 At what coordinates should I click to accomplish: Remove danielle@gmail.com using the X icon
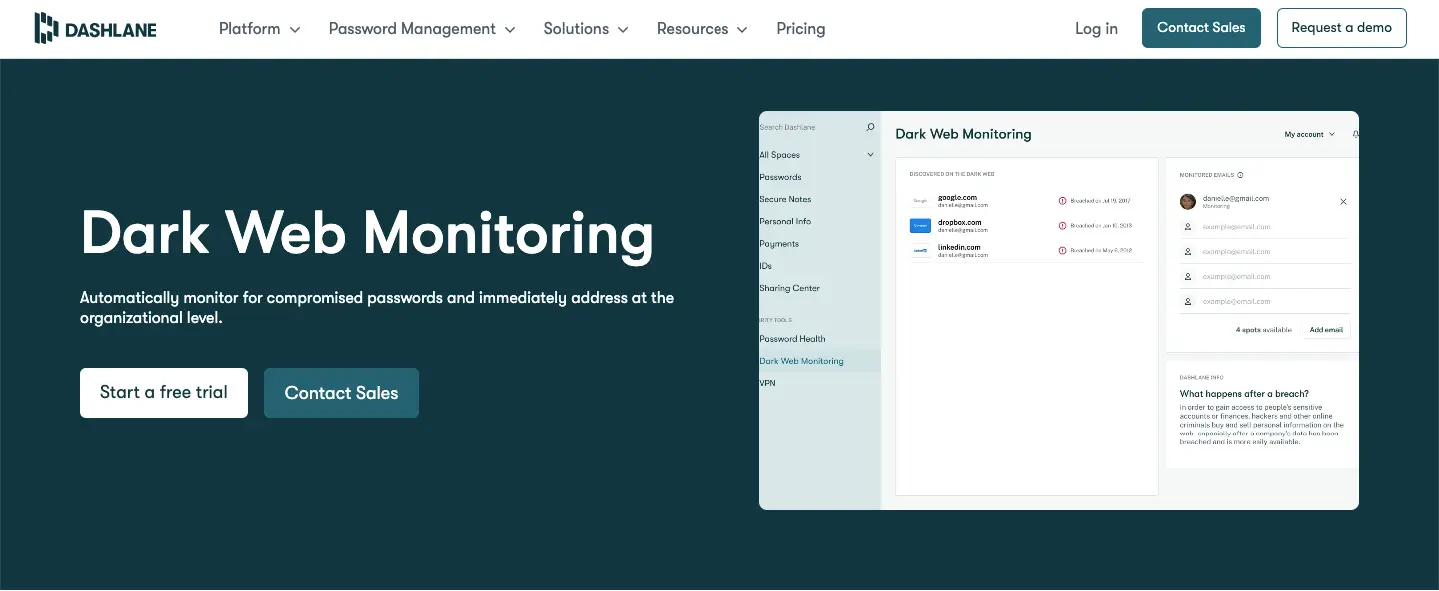(1343, 202)
